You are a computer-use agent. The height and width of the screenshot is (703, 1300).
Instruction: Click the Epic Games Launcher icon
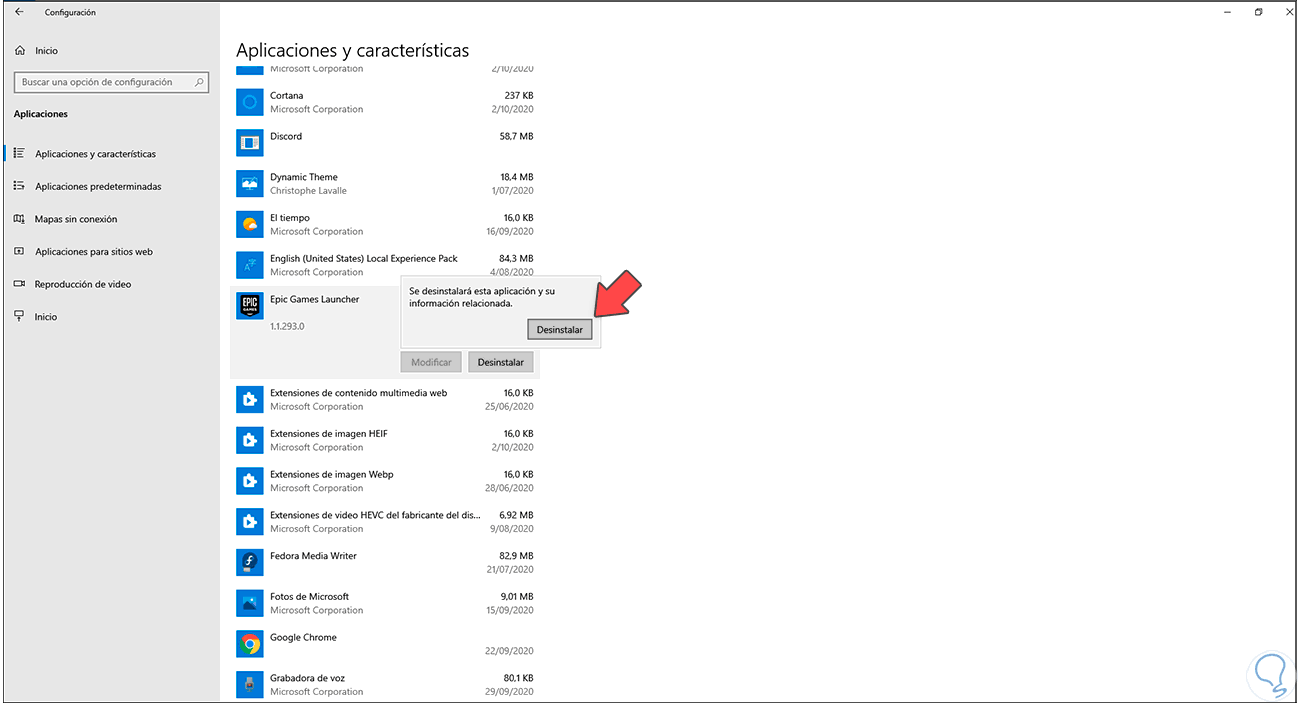coord(250,306)
